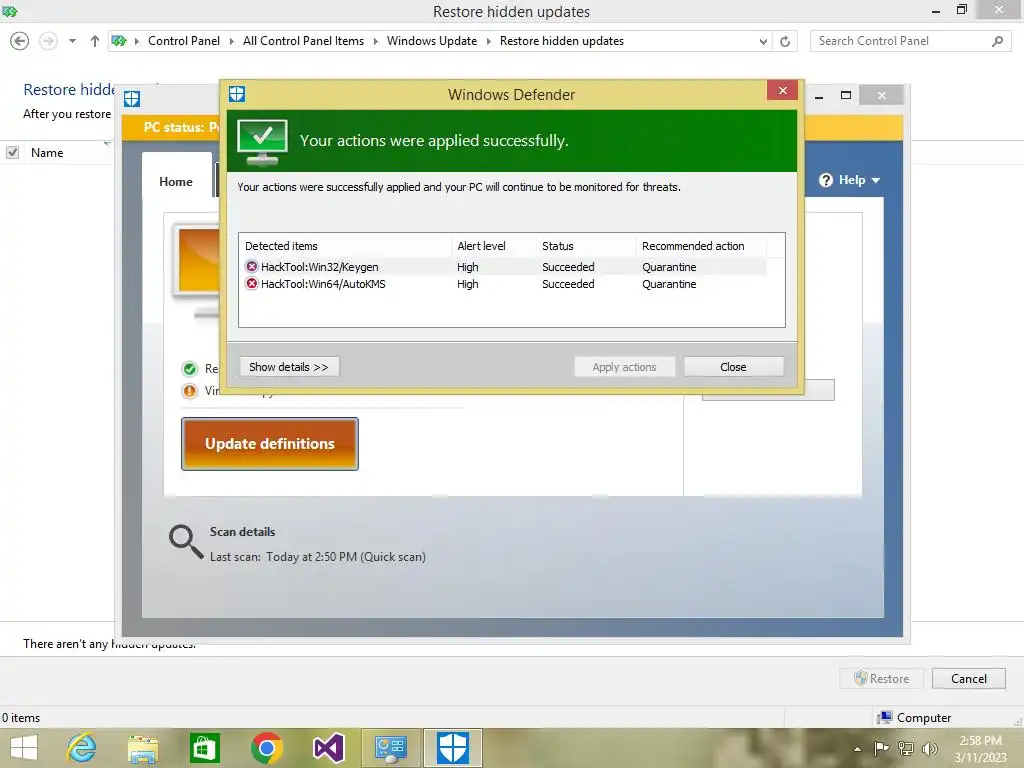Image resolution: width=1024 pixels, height=768 pixels.
Task: Click the Defender main window title icon
Action: click(132, 99)
